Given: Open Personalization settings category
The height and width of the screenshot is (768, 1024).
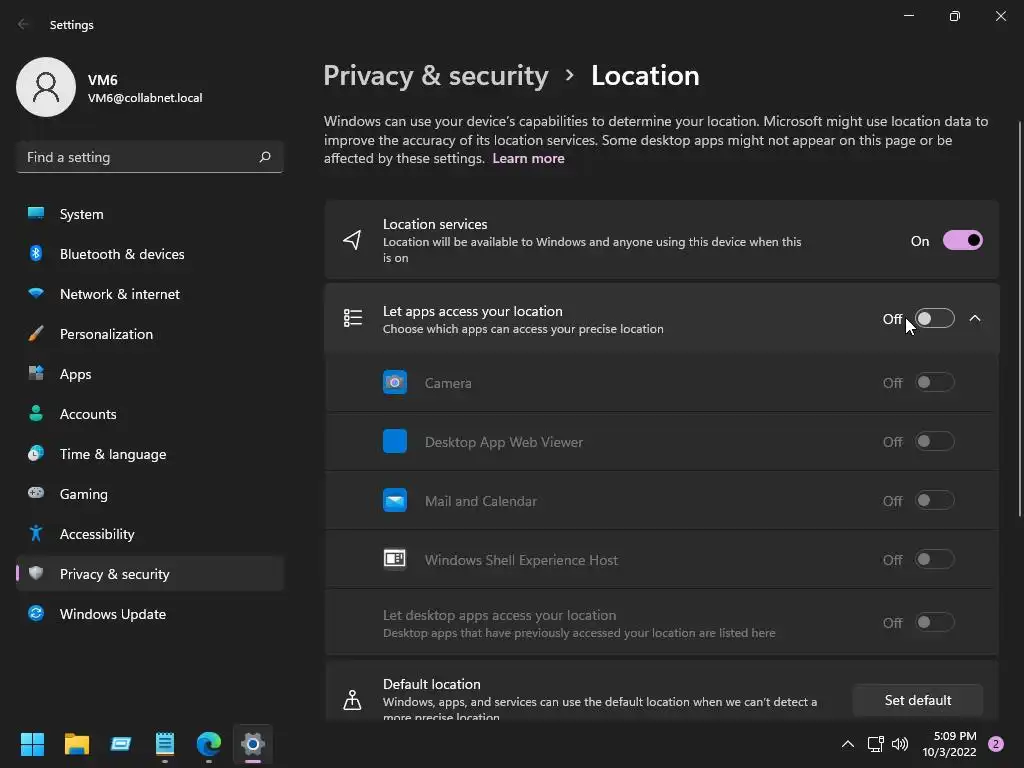Looking at the screenshot, I should tap(106, 334).
